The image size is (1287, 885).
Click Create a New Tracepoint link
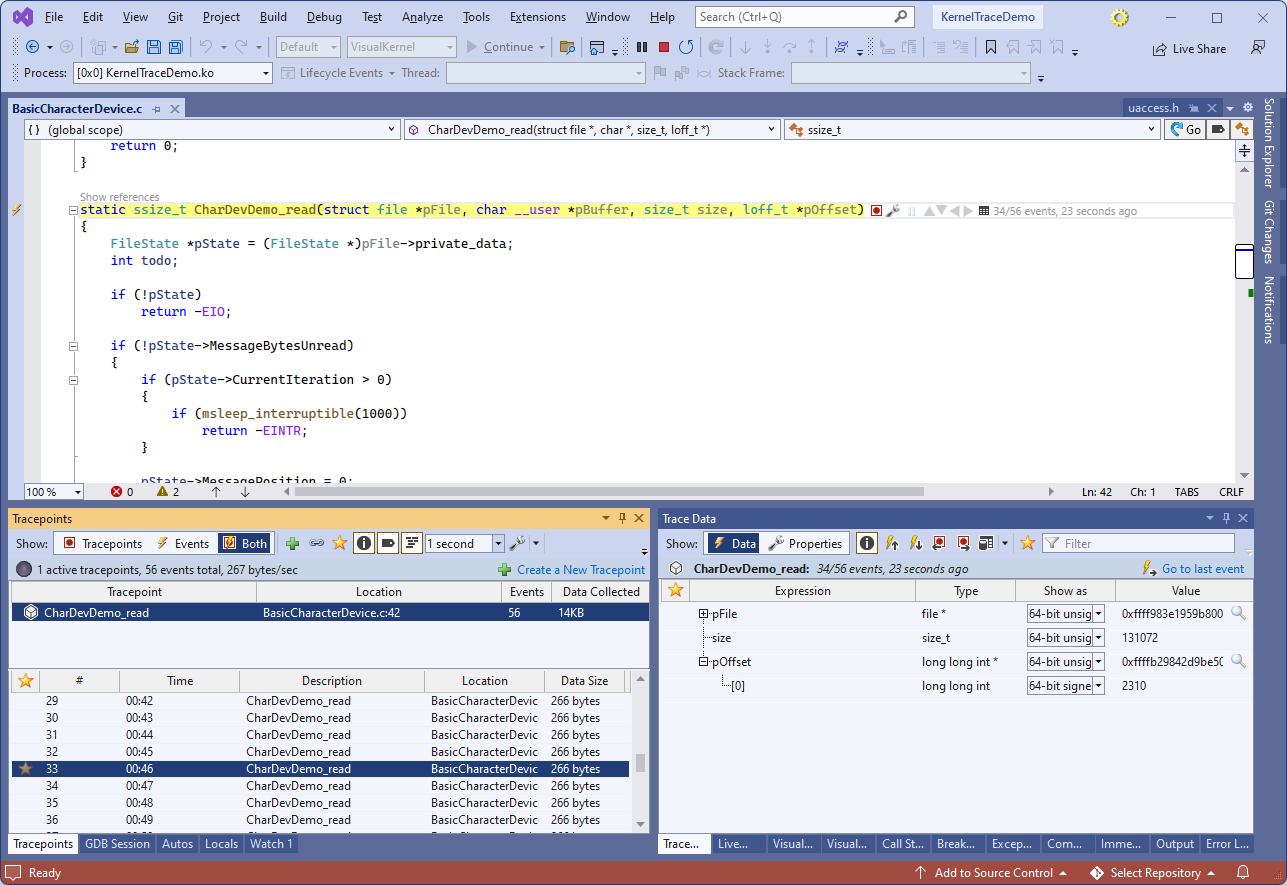[580, 569]
